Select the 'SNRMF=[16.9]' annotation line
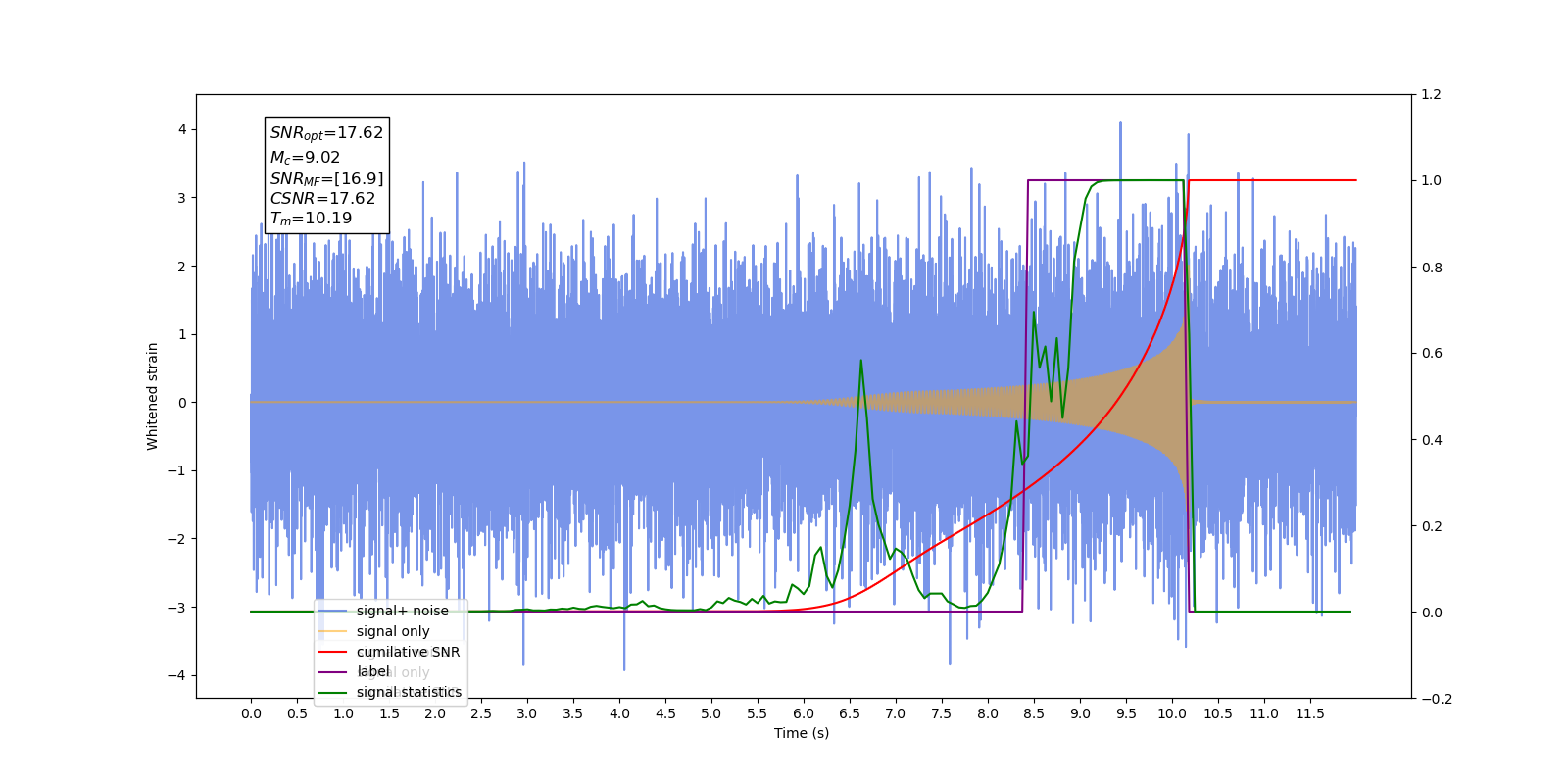Viewport: 1568px width, 784px height. pyautogui.click(x=326, y=178)
